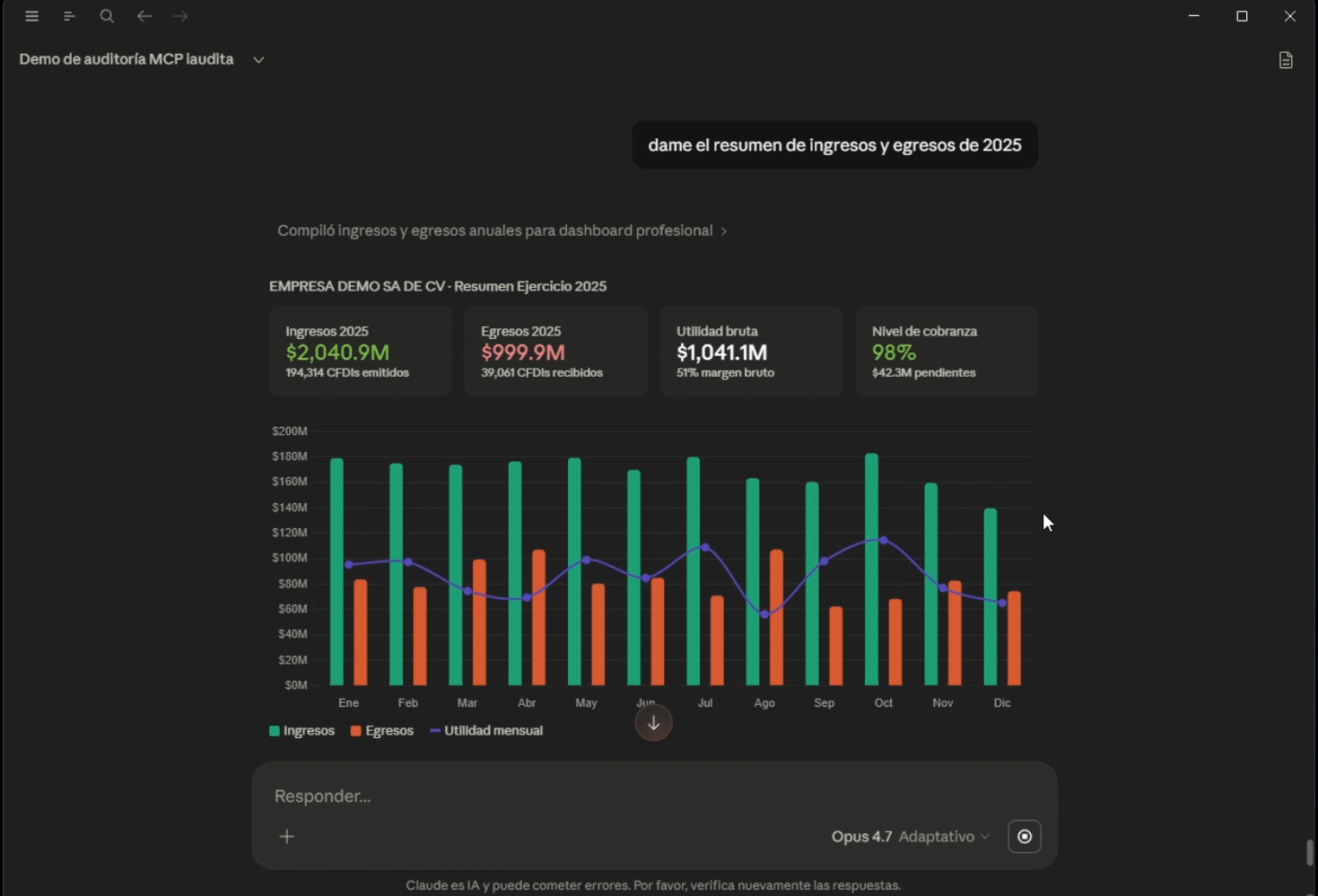The width and height of the screenshot is (1318, 896).
Task: Click the Jul point on Utilidad line
Action: click(705, 547)
